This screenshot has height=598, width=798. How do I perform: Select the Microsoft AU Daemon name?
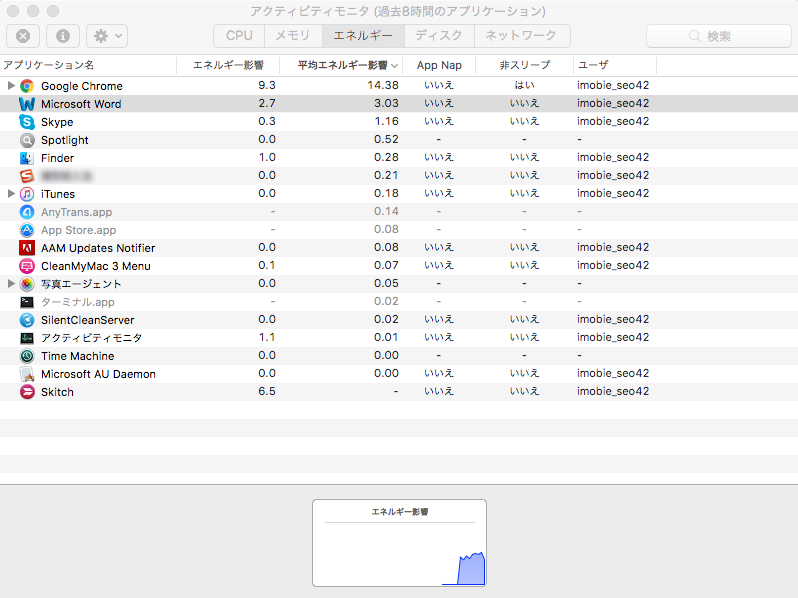coord(98,374)
